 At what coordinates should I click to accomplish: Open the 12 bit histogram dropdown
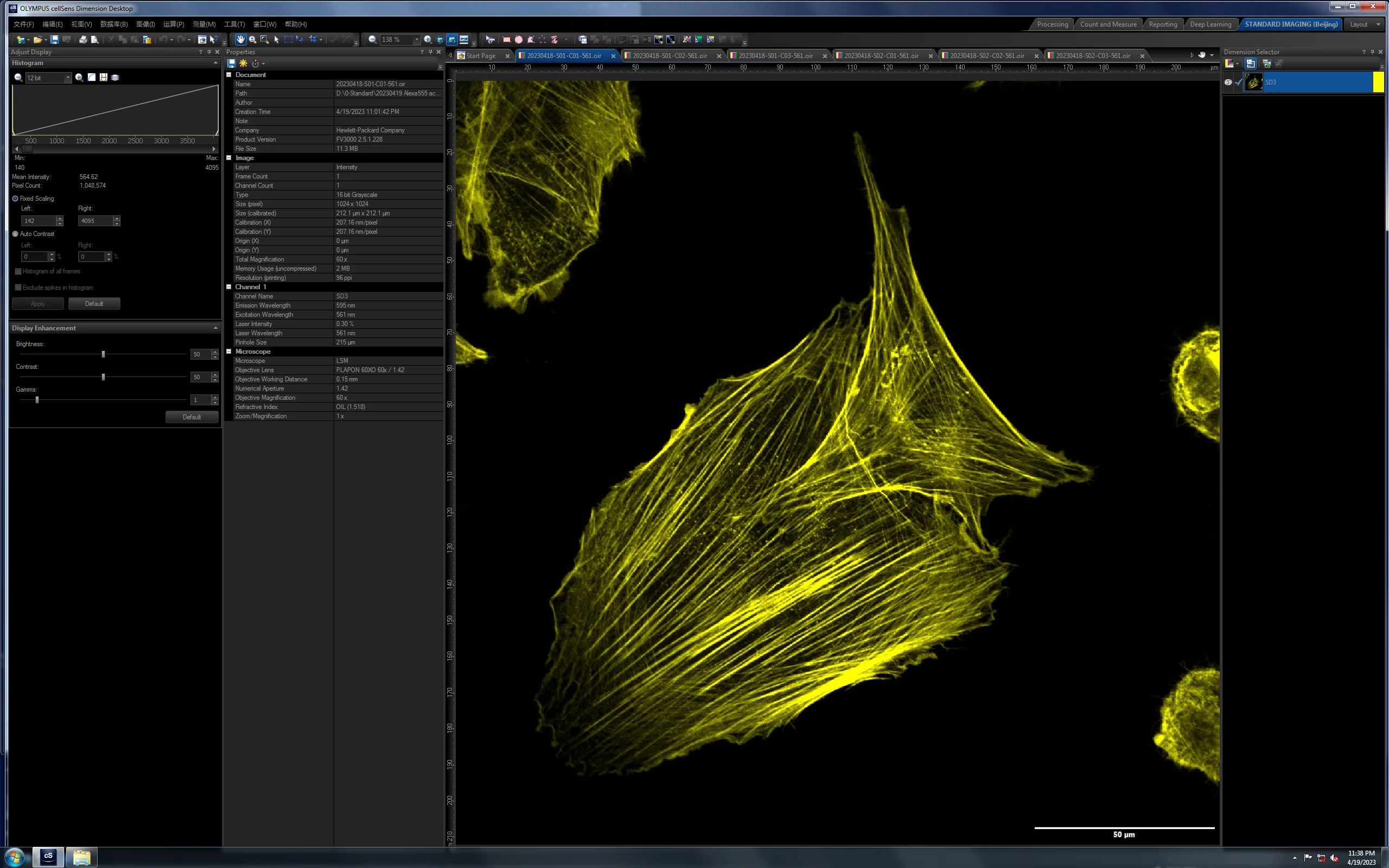68,78
